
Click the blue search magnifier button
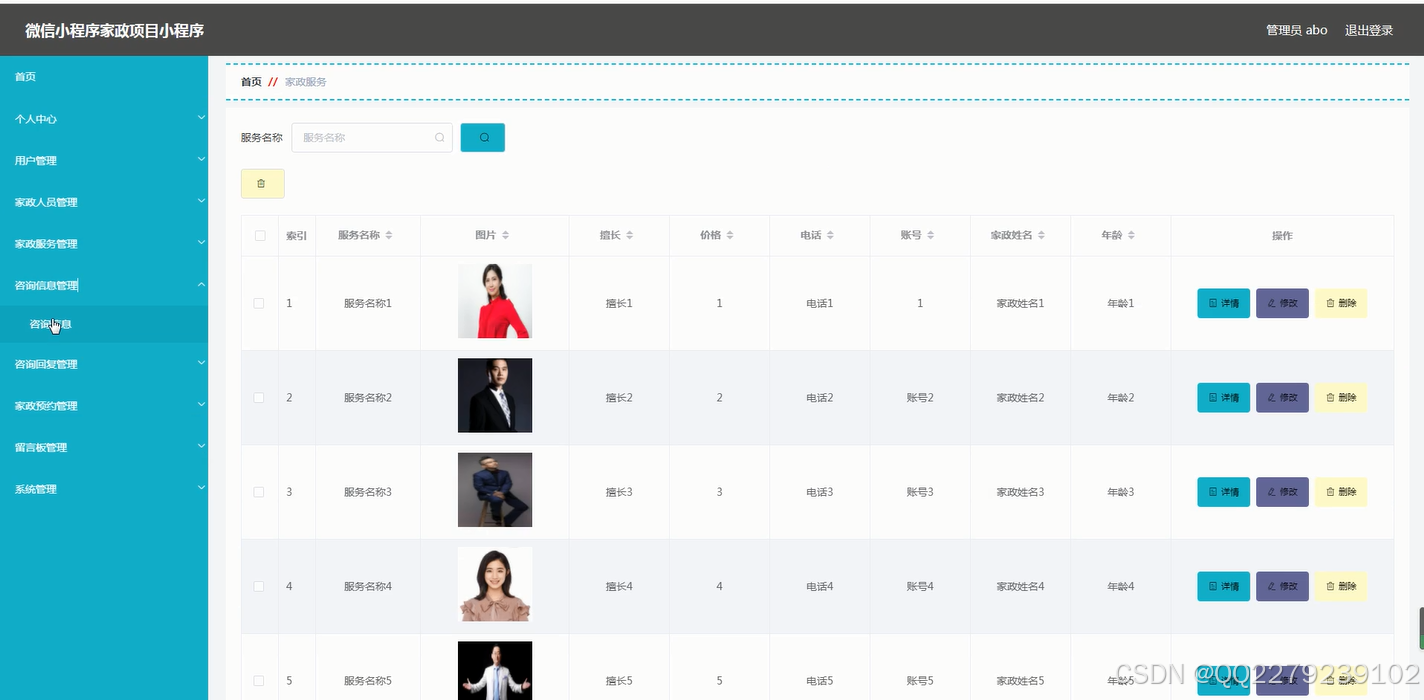tap(482, 137)
